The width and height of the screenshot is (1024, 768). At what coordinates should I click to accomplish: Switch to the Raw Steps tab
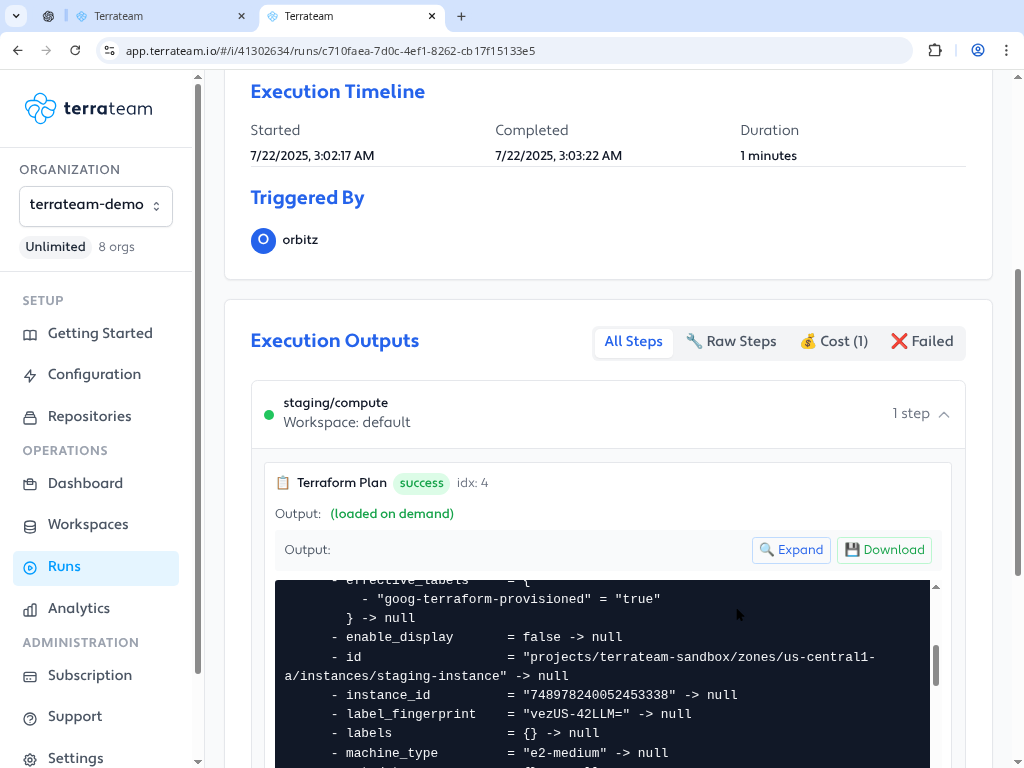coord(731,342)
